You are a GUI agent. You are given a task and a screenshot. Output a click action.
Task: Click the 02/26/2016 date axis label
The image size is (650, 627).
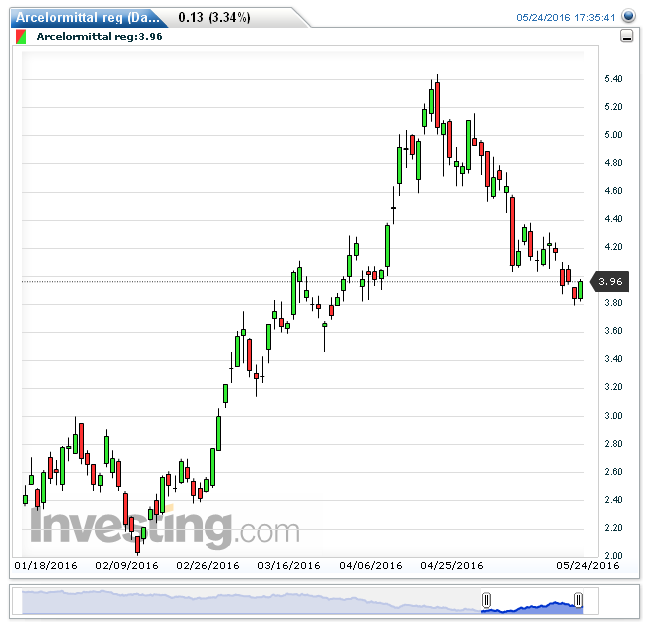[x=208, y=566]
